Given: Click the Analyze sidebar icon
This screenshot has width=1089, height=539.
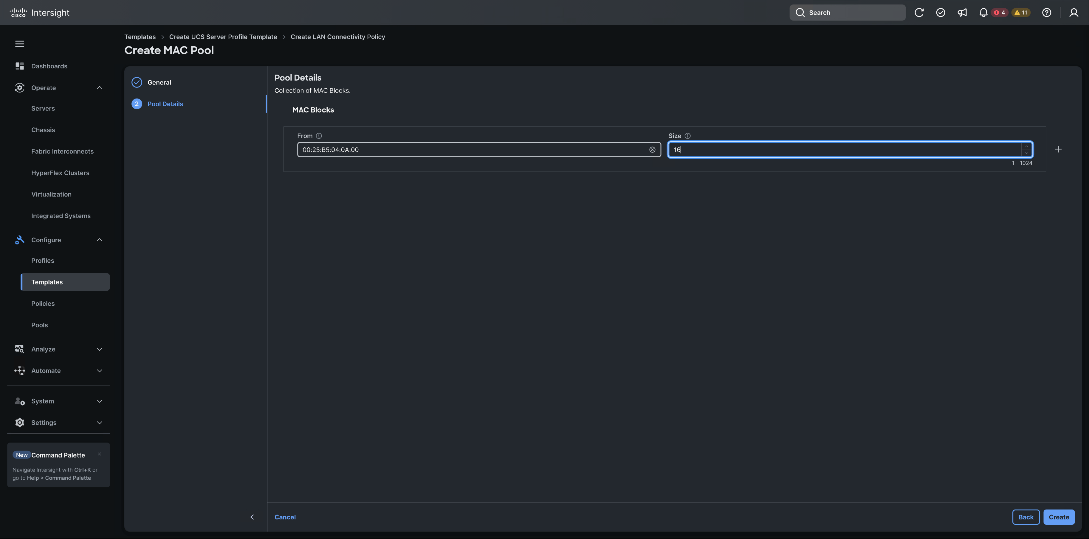Looking at the screenshot, I should 19,349.
